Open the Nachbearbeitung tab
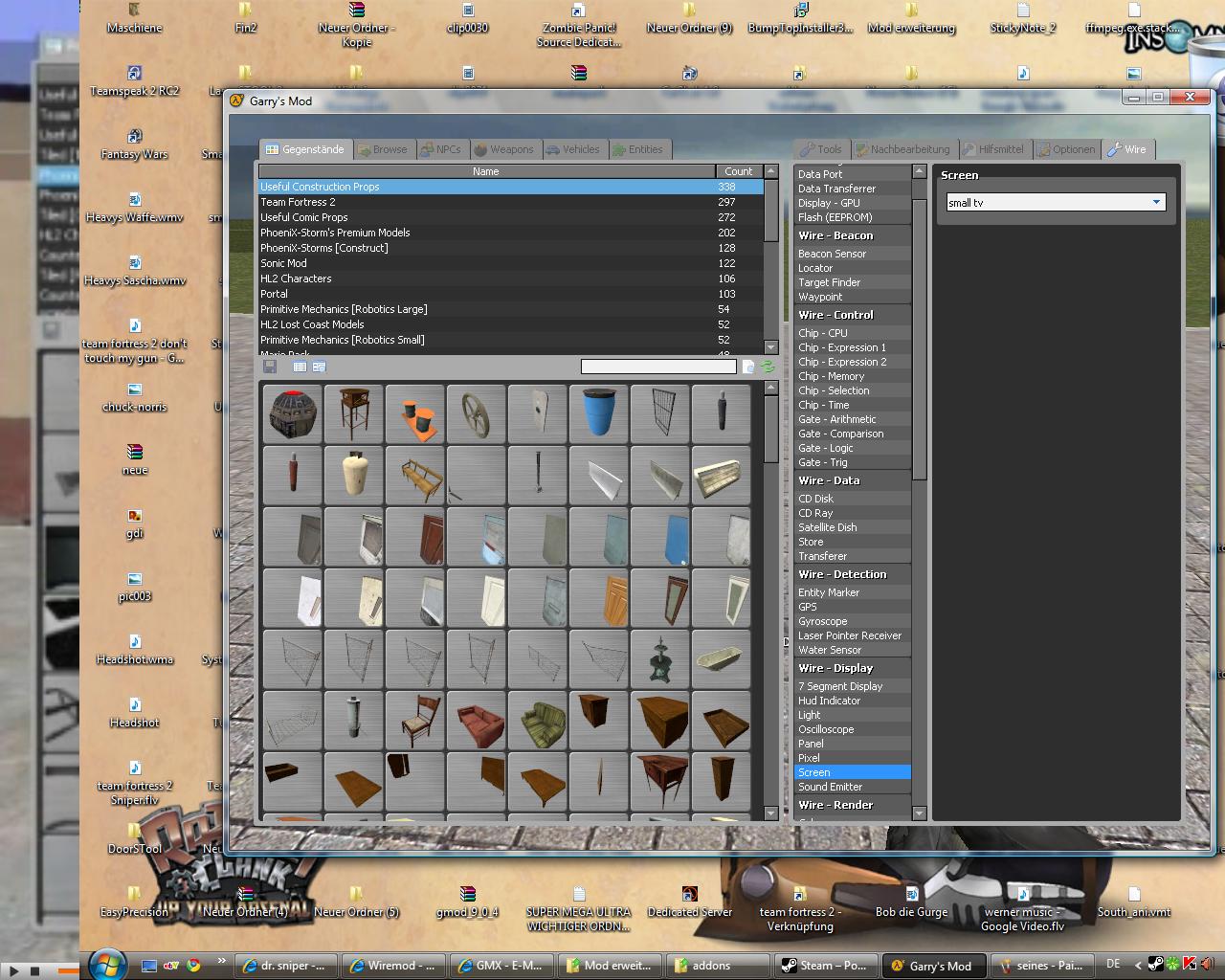 tap(902, 149)
